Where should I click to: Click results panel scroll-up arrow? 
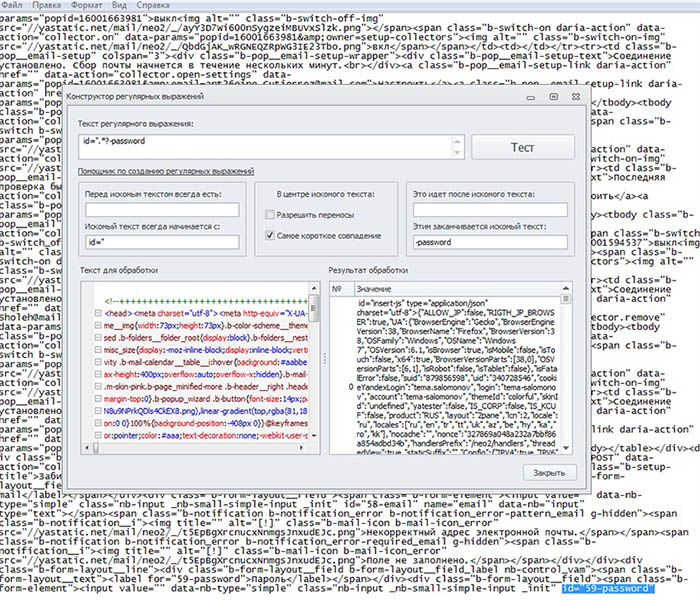[566, 288]
